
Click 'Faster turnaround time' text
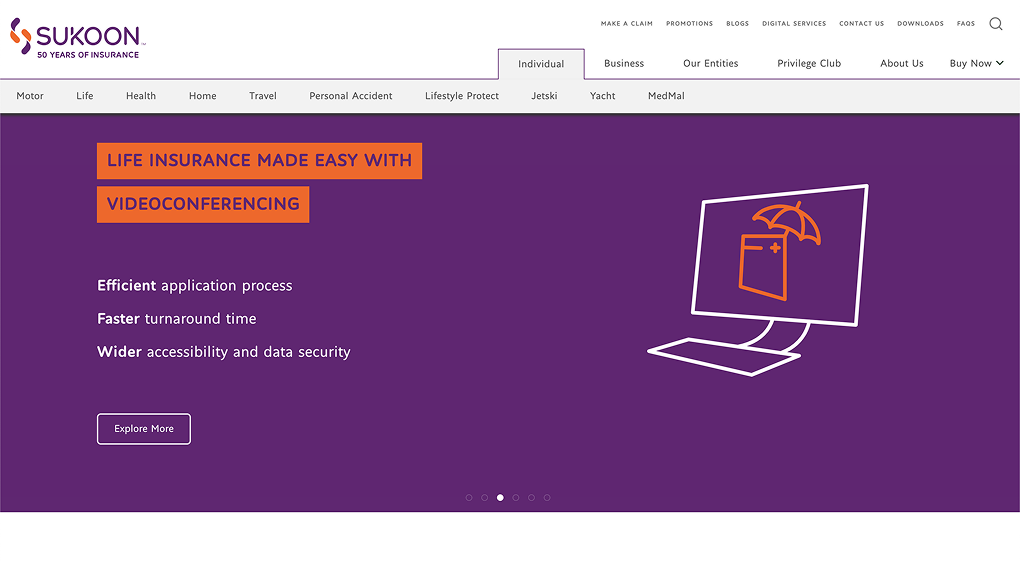pyautogui.click(x=176, y=319)
